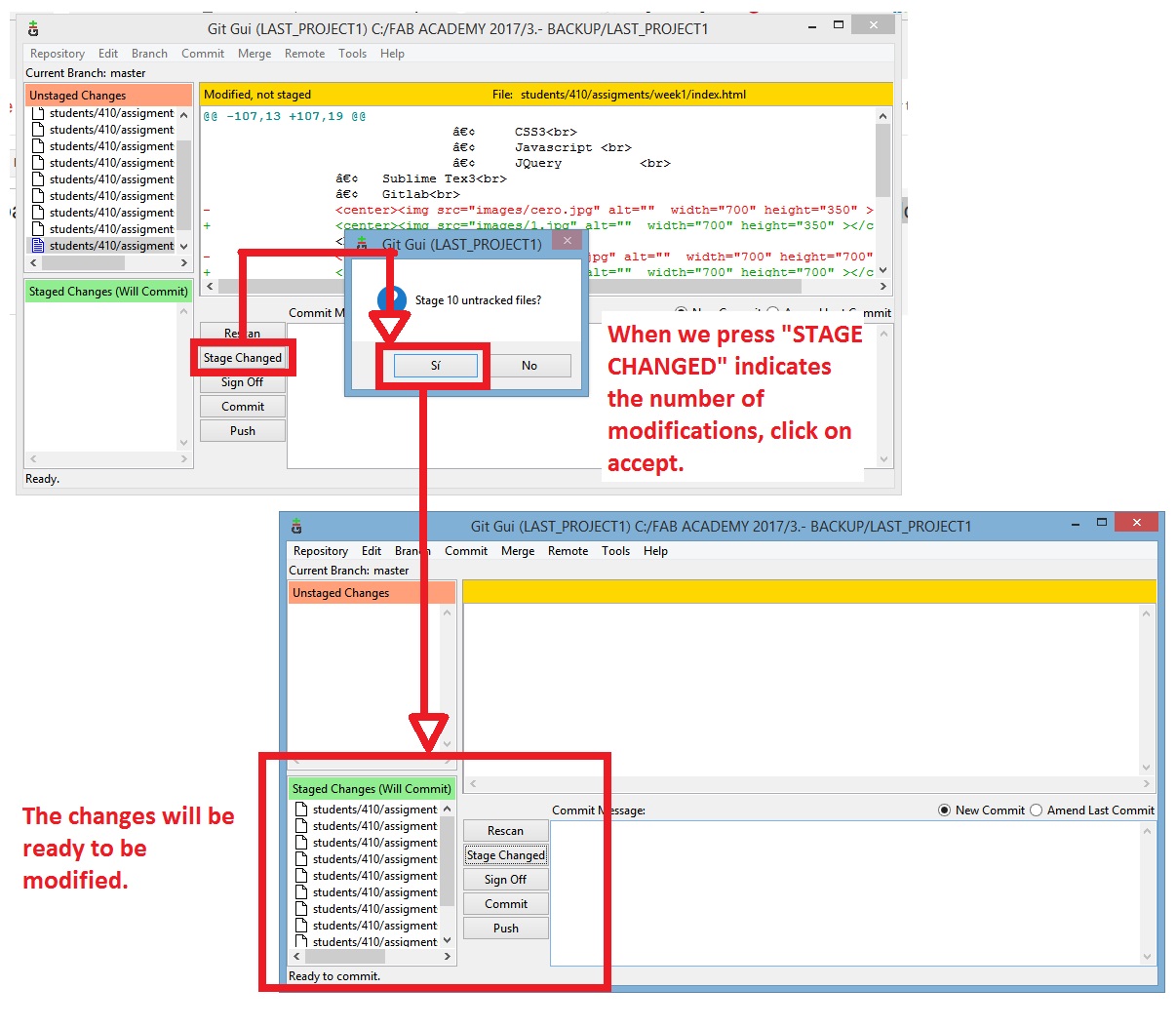The height and width of the screenshot is (1028, 1176).
Task: Click 'Stage 10 untracked files?' dialog message
Action: (x=478, y=300)
